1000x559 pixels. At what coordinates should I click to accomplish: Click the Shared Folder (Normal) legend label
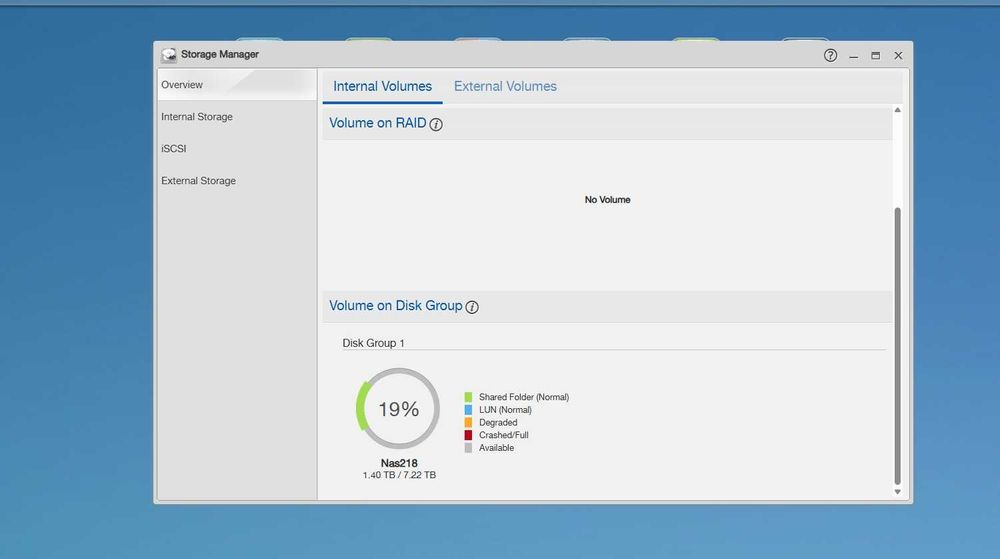pos(524,397)
